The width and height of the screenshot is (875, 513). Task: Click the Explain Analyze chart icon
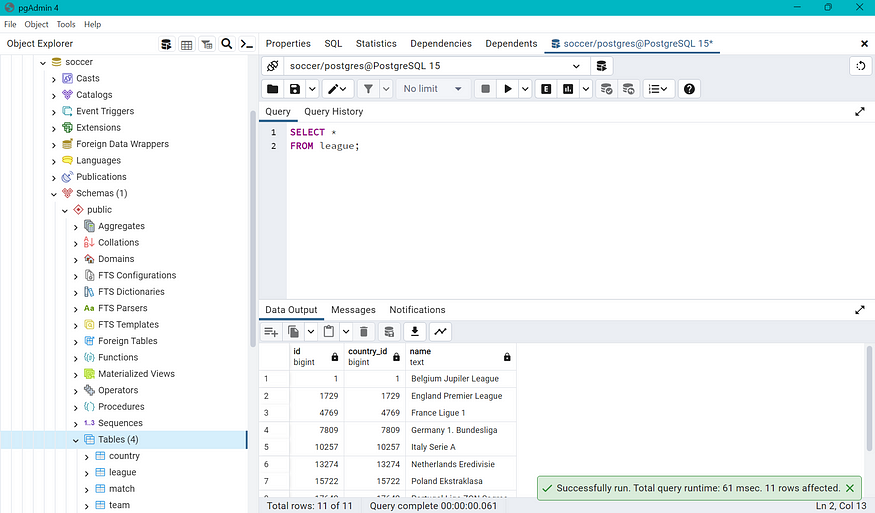[568, 89]
